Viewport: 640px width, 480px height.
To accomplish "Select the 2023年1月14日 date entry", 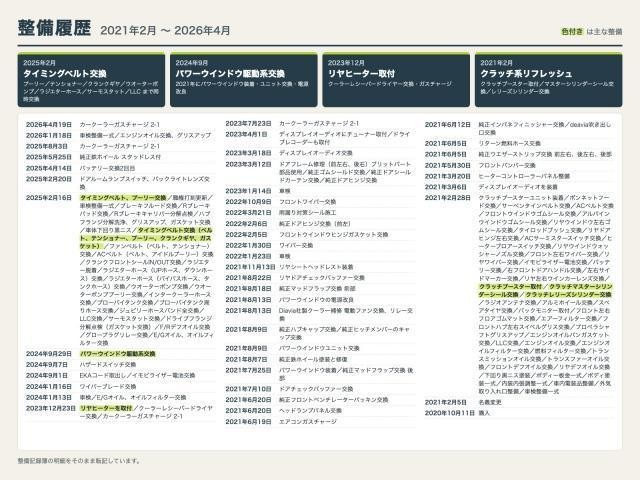I will pyautogui.click(x=248, y=191).
